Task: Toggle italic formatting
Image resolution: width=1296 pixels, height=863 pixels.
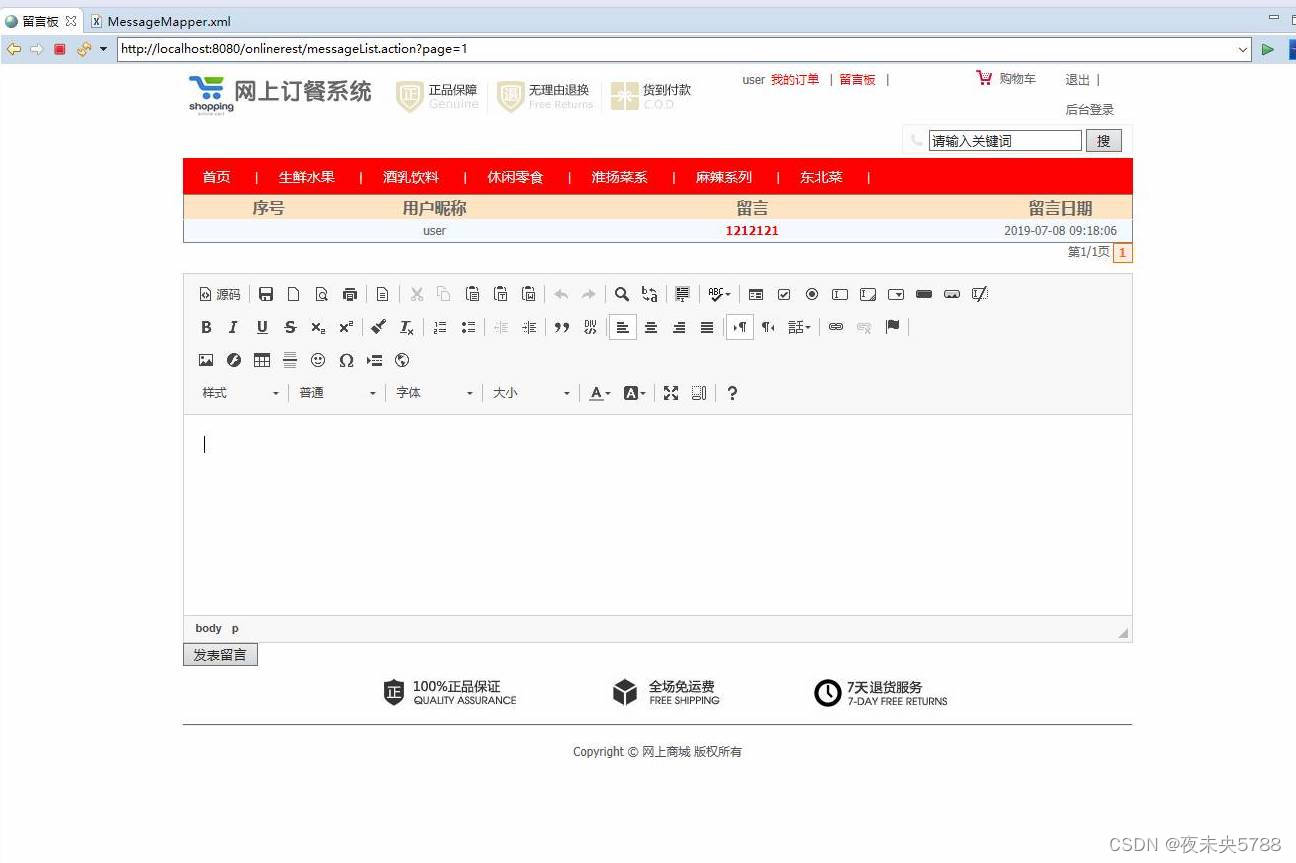Action: [x=233, y=327]
